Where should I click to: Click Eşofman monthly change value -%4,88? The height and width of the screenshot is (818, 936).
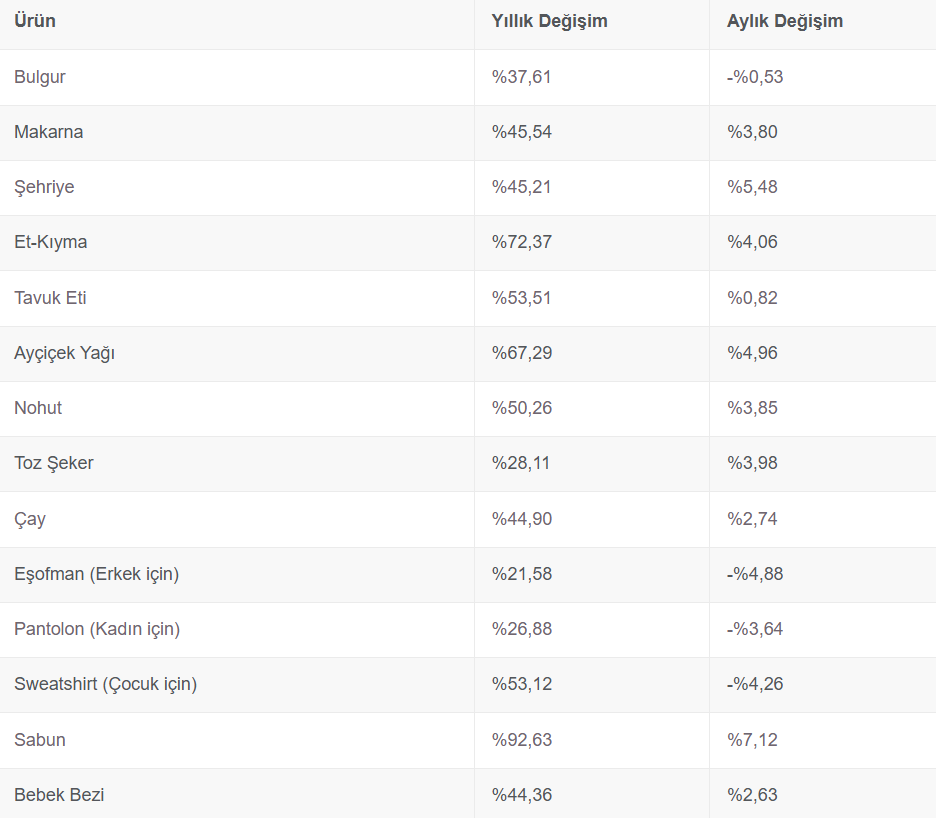click(755, 574)
